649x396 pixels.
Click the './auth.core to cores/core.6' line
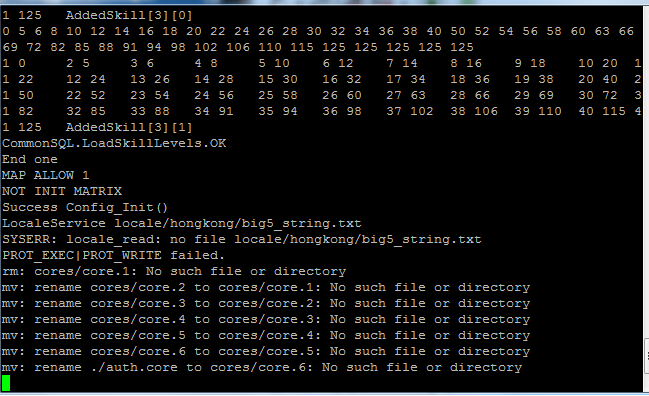262,367
